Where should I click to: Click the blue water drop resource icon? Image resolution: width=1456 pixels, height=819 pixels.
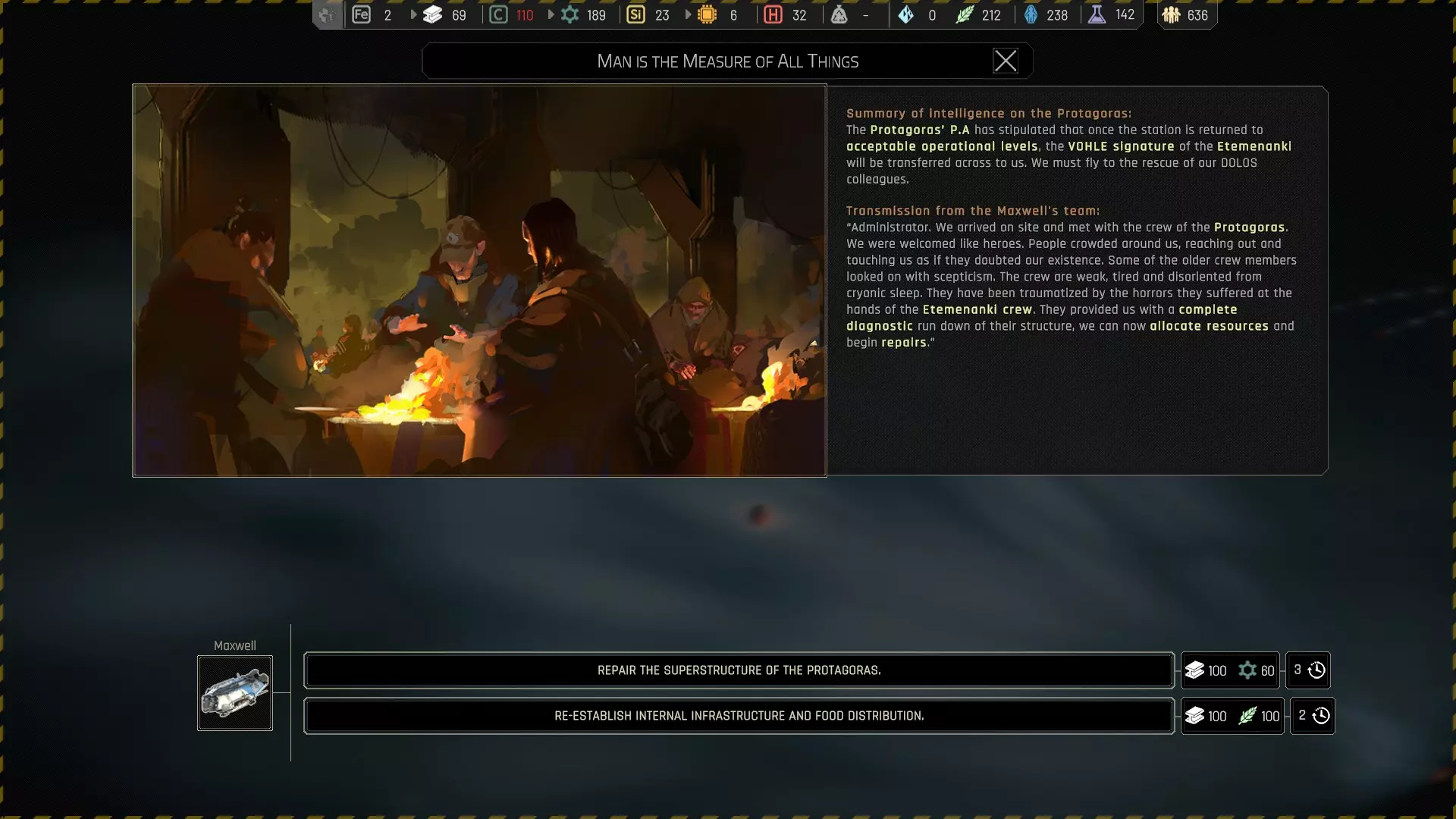pyautogui.click(x=1031, y=14)
